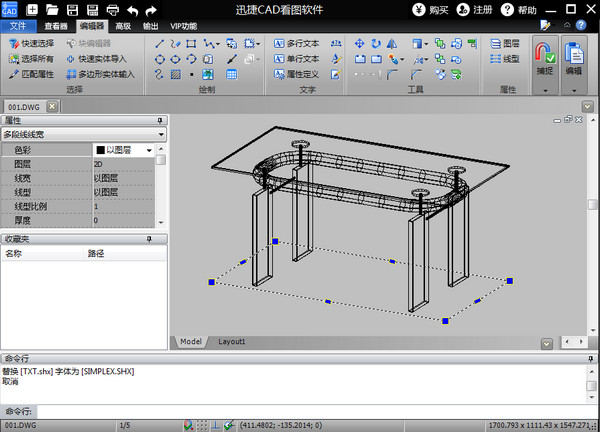Open the 文件 file menu

click(18, 26)
